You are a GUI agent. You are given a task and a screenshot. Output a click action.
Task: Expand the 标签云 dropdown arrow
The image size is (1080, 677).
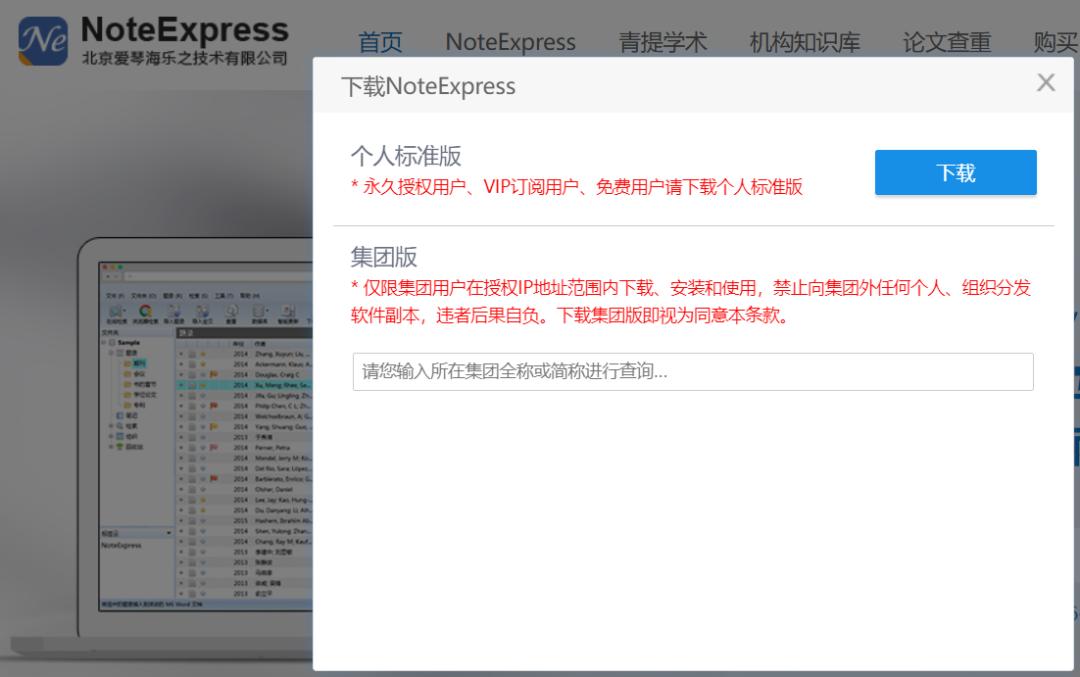point(167,532)
